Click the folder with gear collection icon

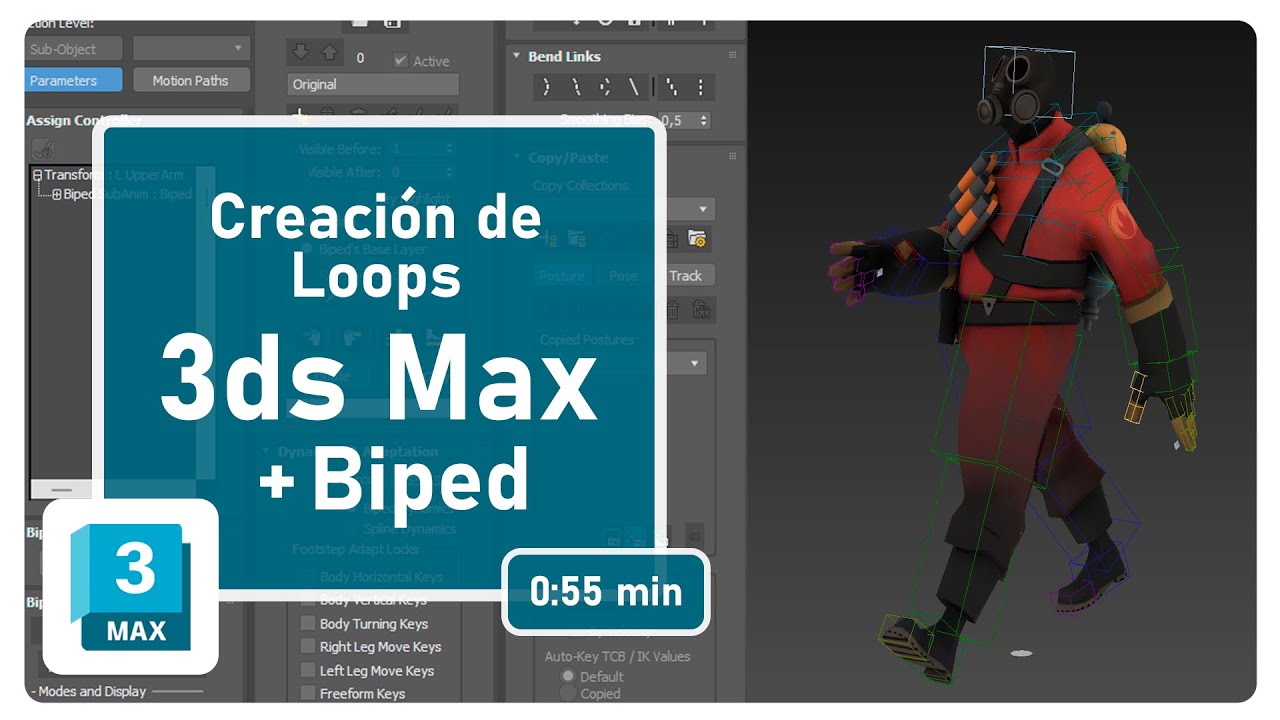pyautogui.click(x=698, y=239)
